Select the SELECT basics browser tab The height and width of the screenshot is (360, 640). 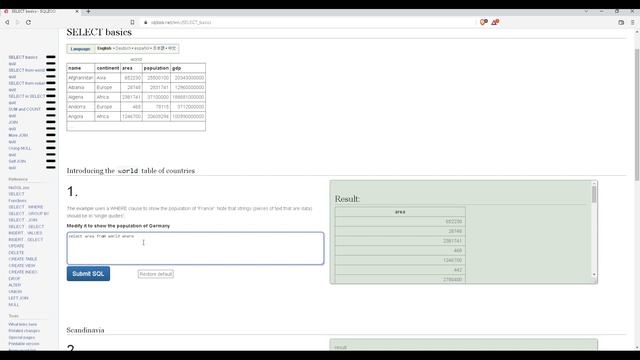click(x=41, y=11)
